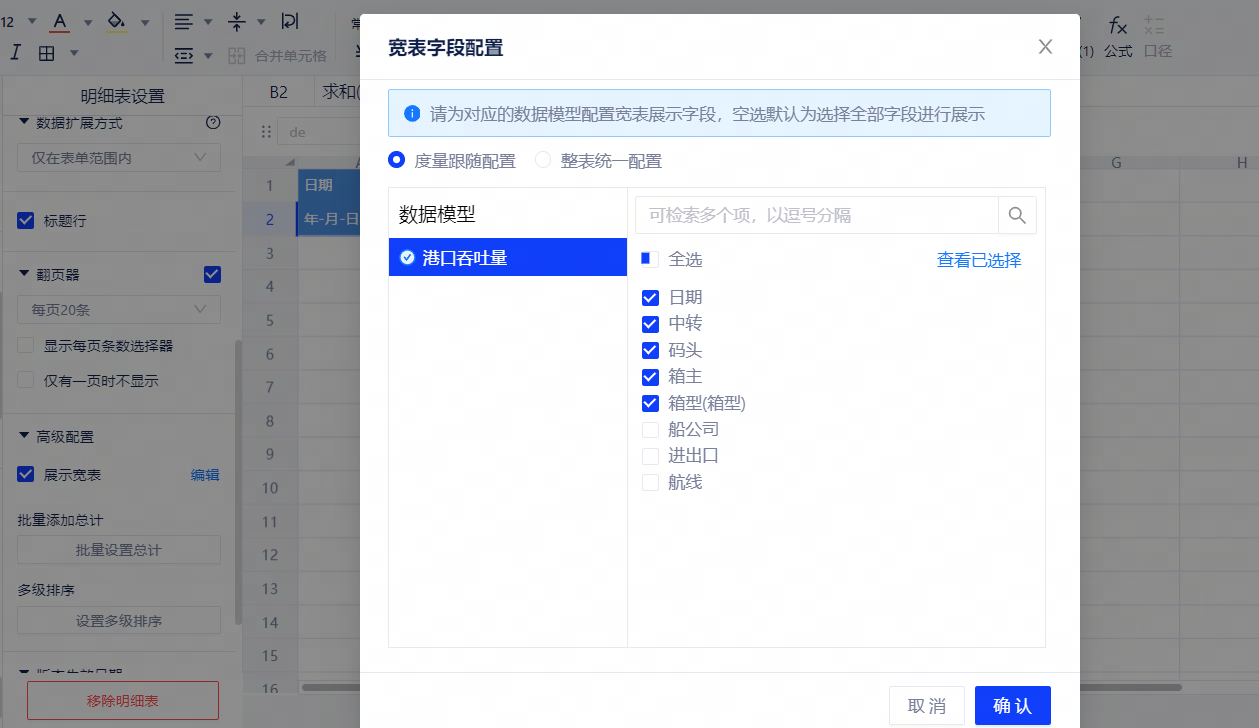This screenshot has height=728, width=1259.
Task: Click the italic text icon
Action: (16, 53)
